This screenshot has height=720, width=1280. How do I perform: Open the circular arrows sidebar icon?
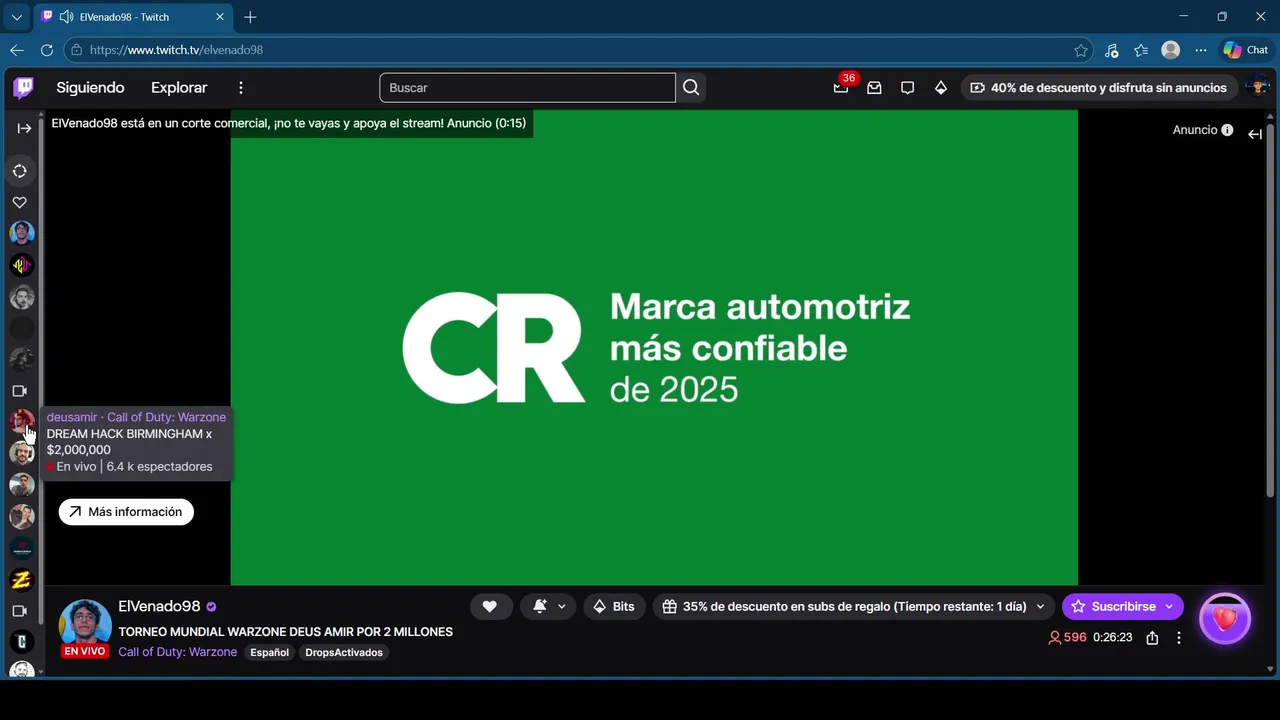click(x=20, y=171)
